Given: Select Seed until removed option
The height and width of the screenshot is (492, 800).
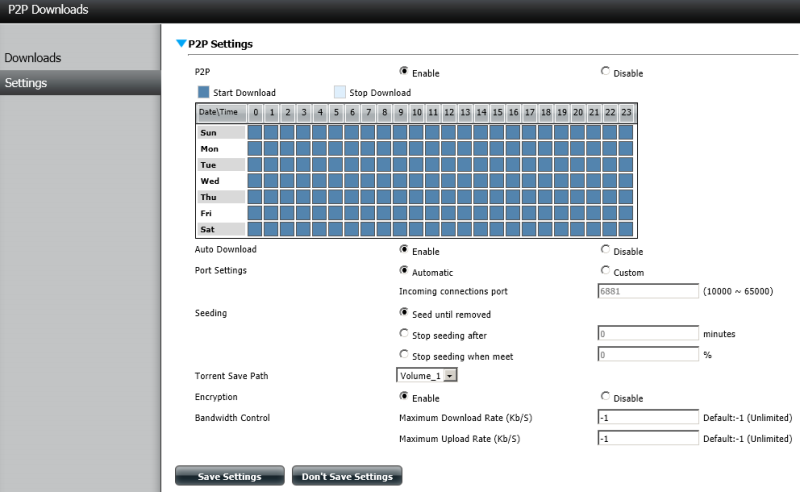Looking at the screenshot, I should click(x=404, y=312).
